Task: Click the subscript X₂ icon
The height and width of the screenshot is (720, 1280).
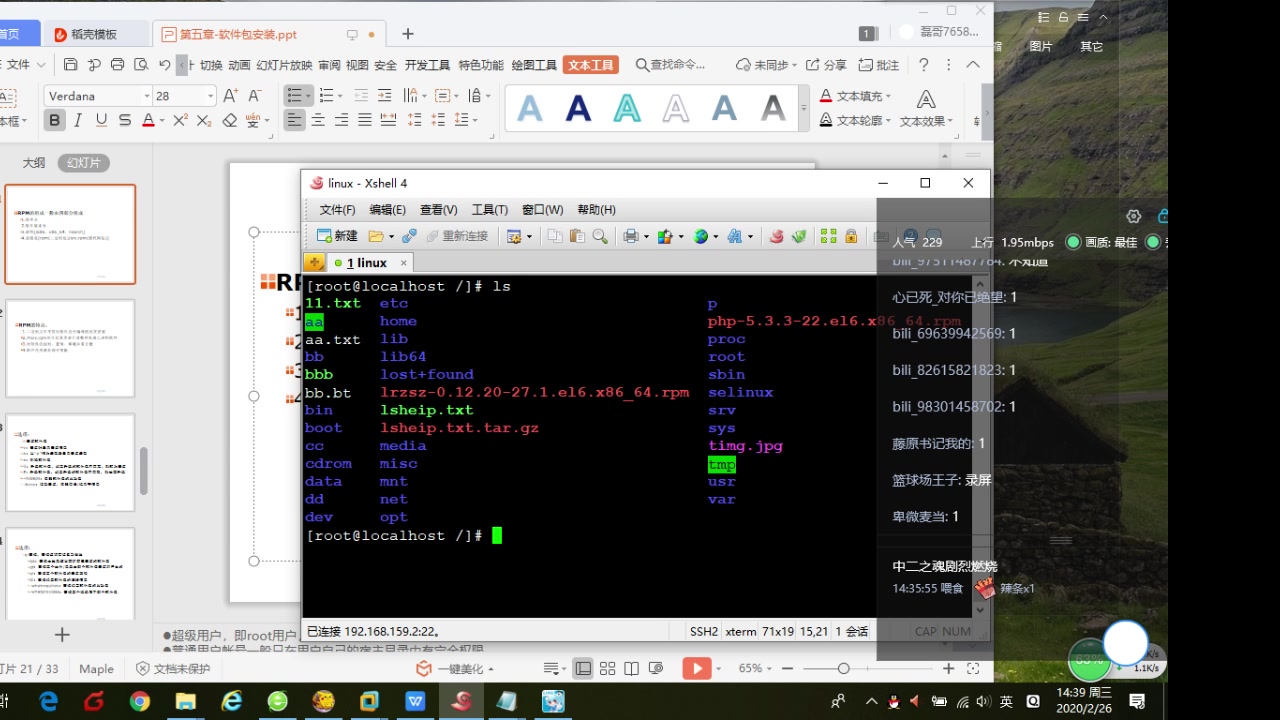Action: (204, 120)
